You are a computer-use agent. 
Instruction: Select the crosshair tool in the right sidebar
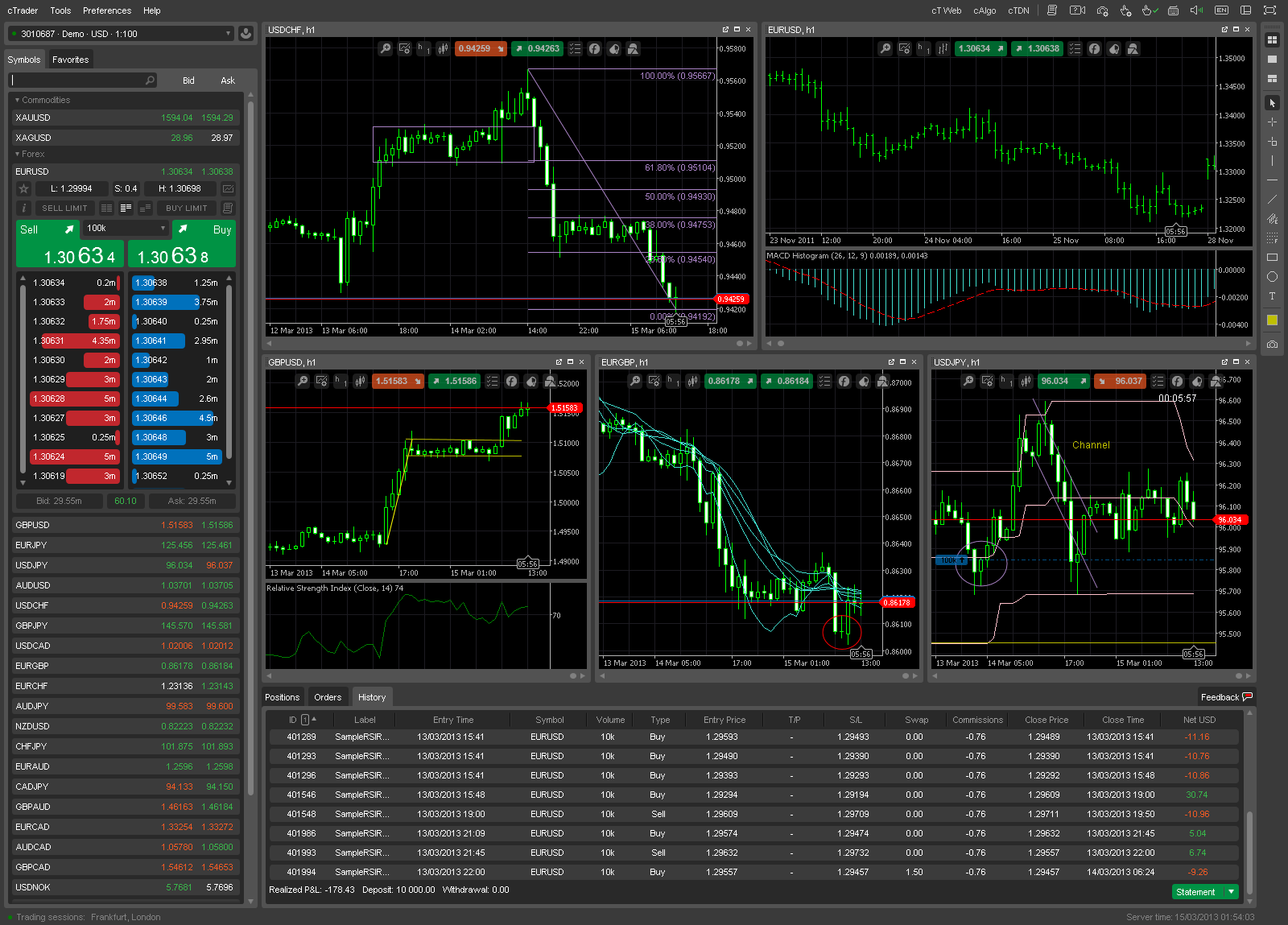tap(1273, 122)
